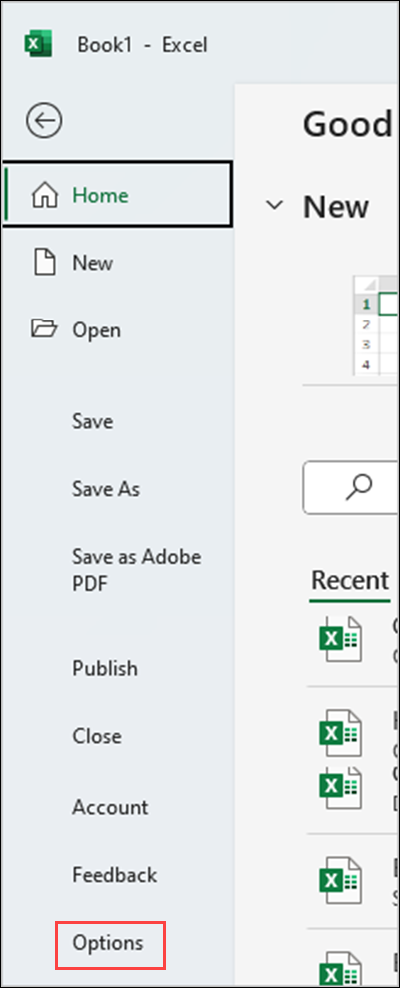
Task: Select the blank workbook thumbnail
Action: (375, 325)
